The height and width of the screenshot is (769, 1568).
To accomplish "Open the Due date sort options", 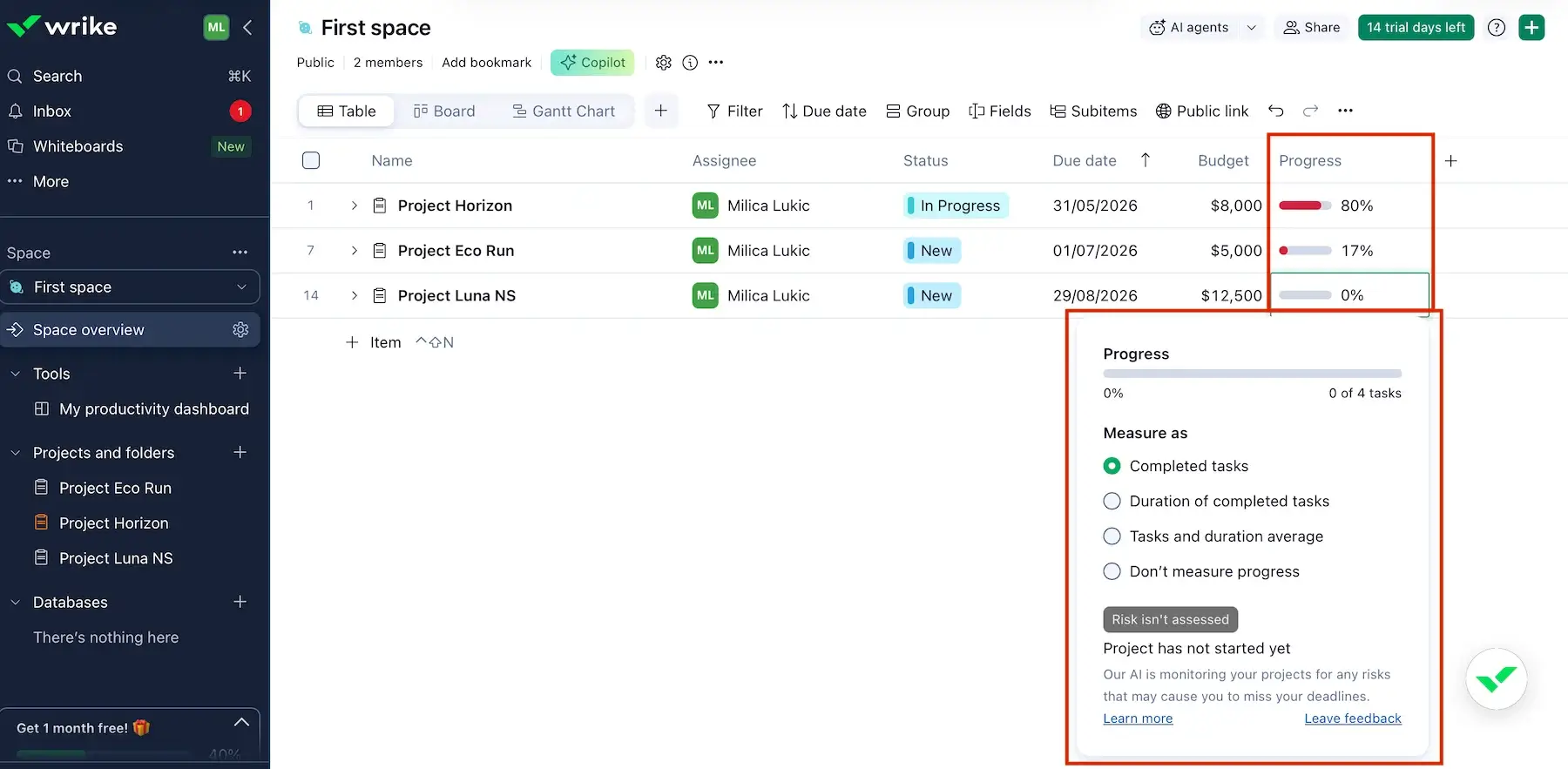I will pos(824,111).
